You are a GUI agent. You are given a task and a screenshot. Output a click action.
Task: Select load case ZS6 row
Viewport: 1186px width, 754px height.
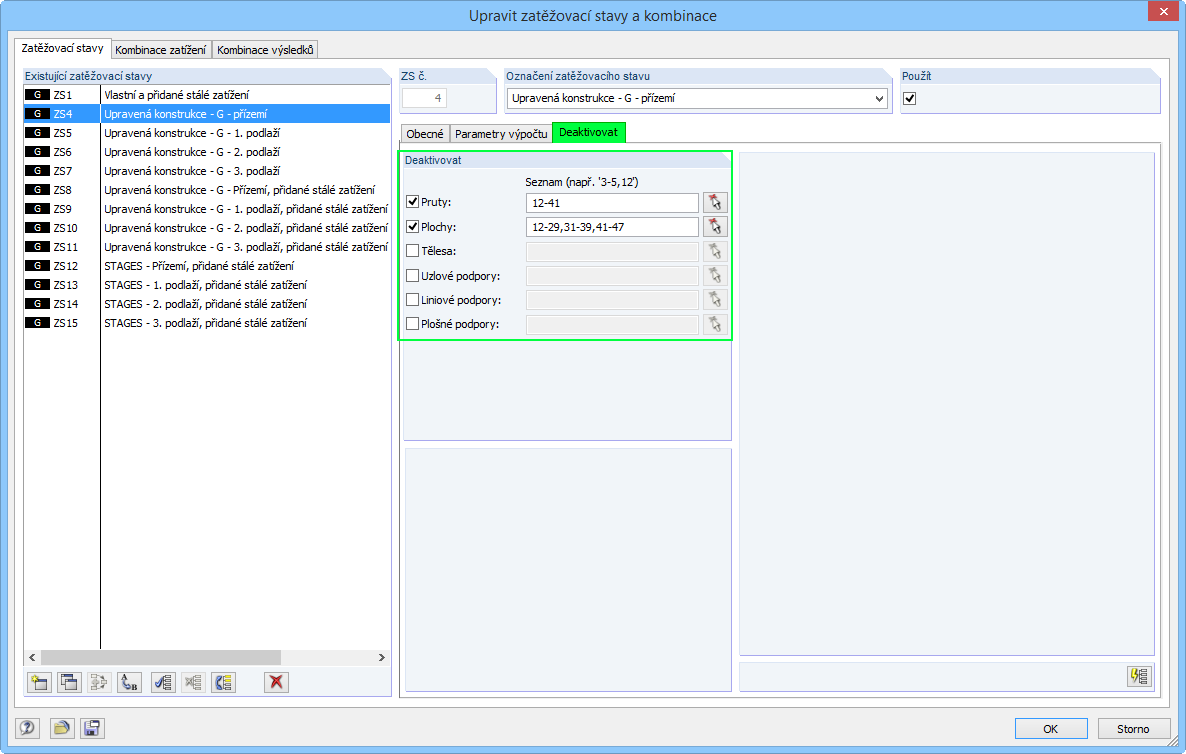[x=207, y=151]
